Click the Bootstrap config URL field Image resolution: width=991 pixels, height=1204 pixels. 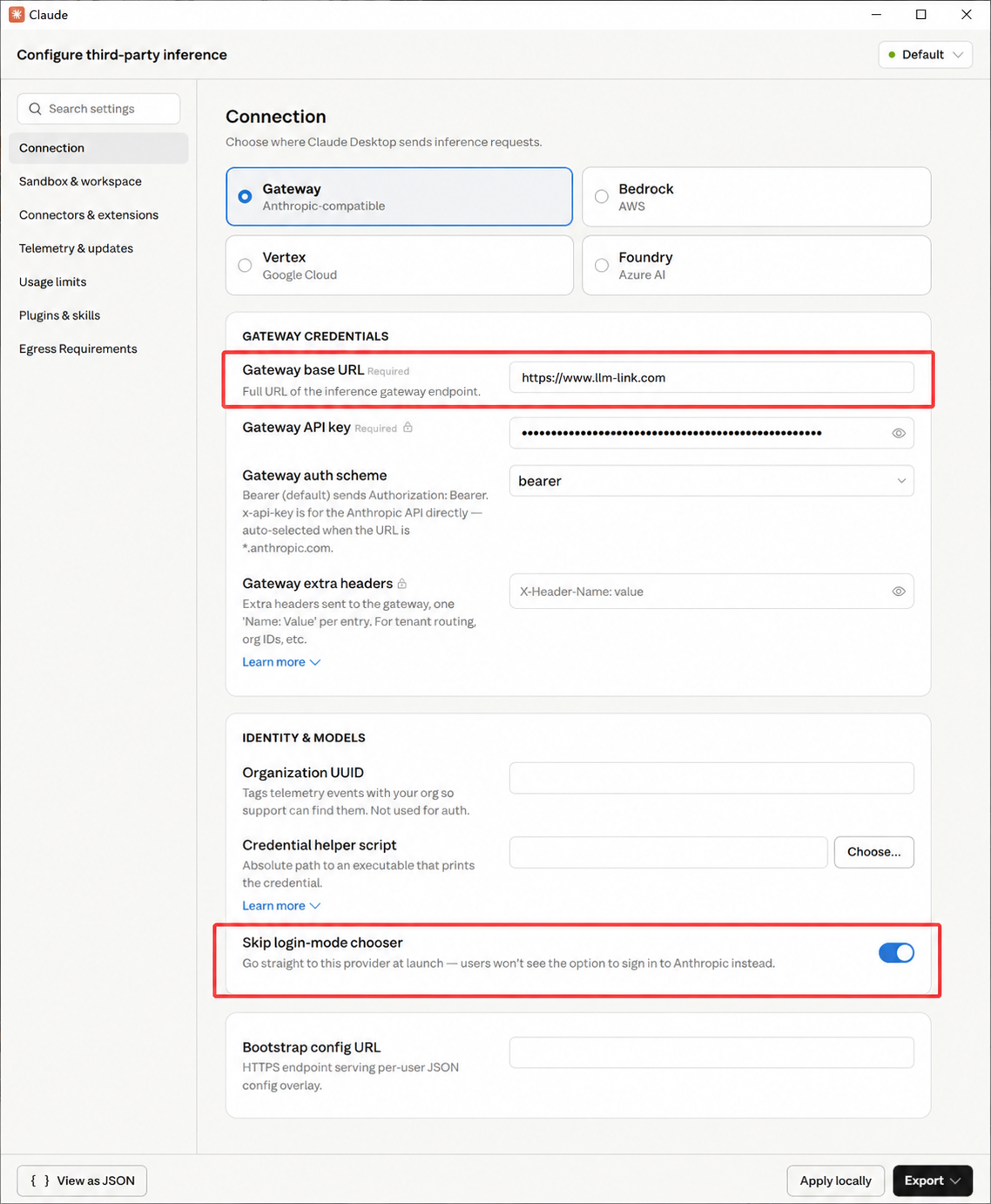click(x=711, y=1052)
